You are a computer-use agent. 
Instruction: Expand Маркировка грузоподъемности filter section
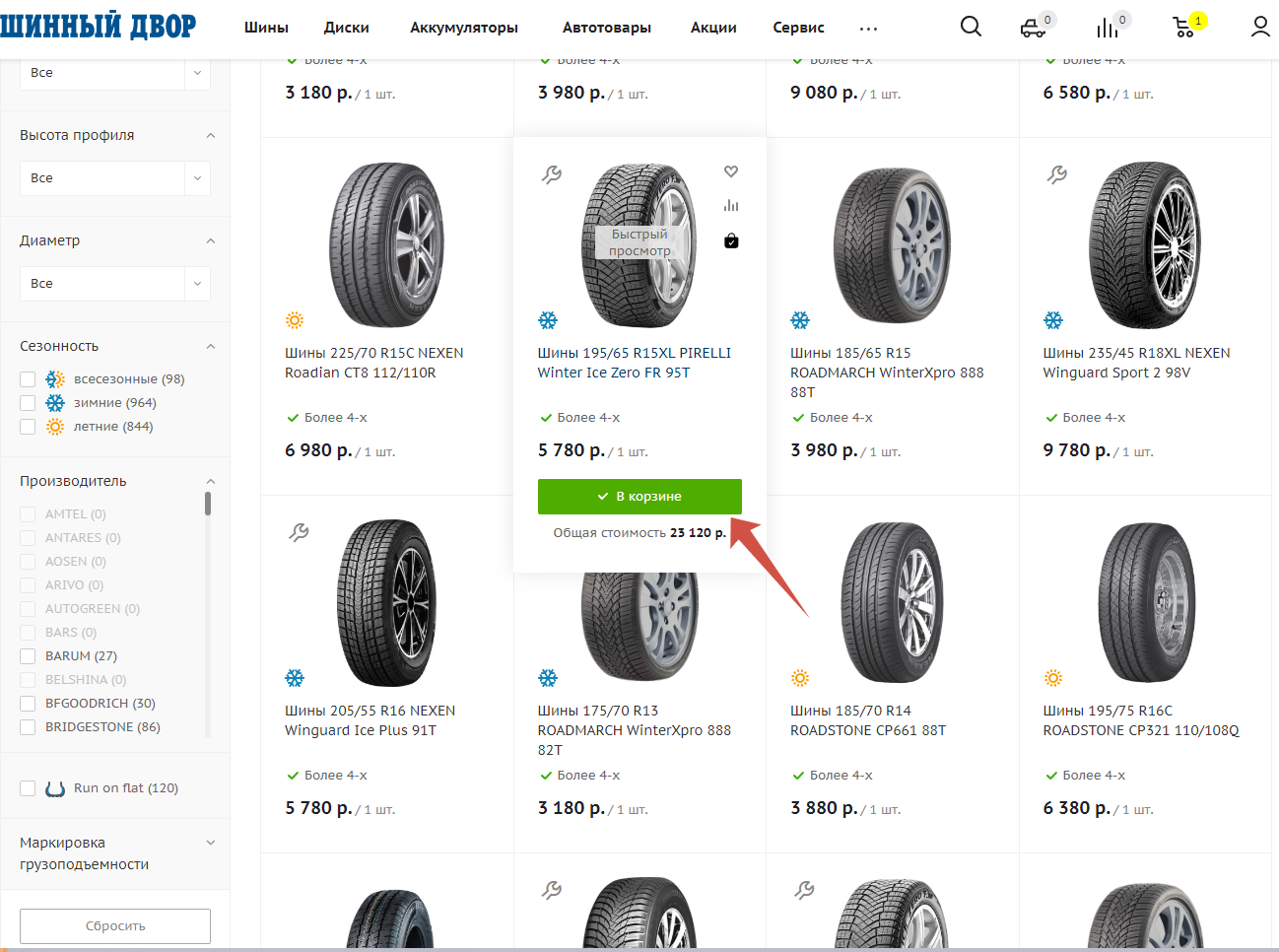(210, 843)
